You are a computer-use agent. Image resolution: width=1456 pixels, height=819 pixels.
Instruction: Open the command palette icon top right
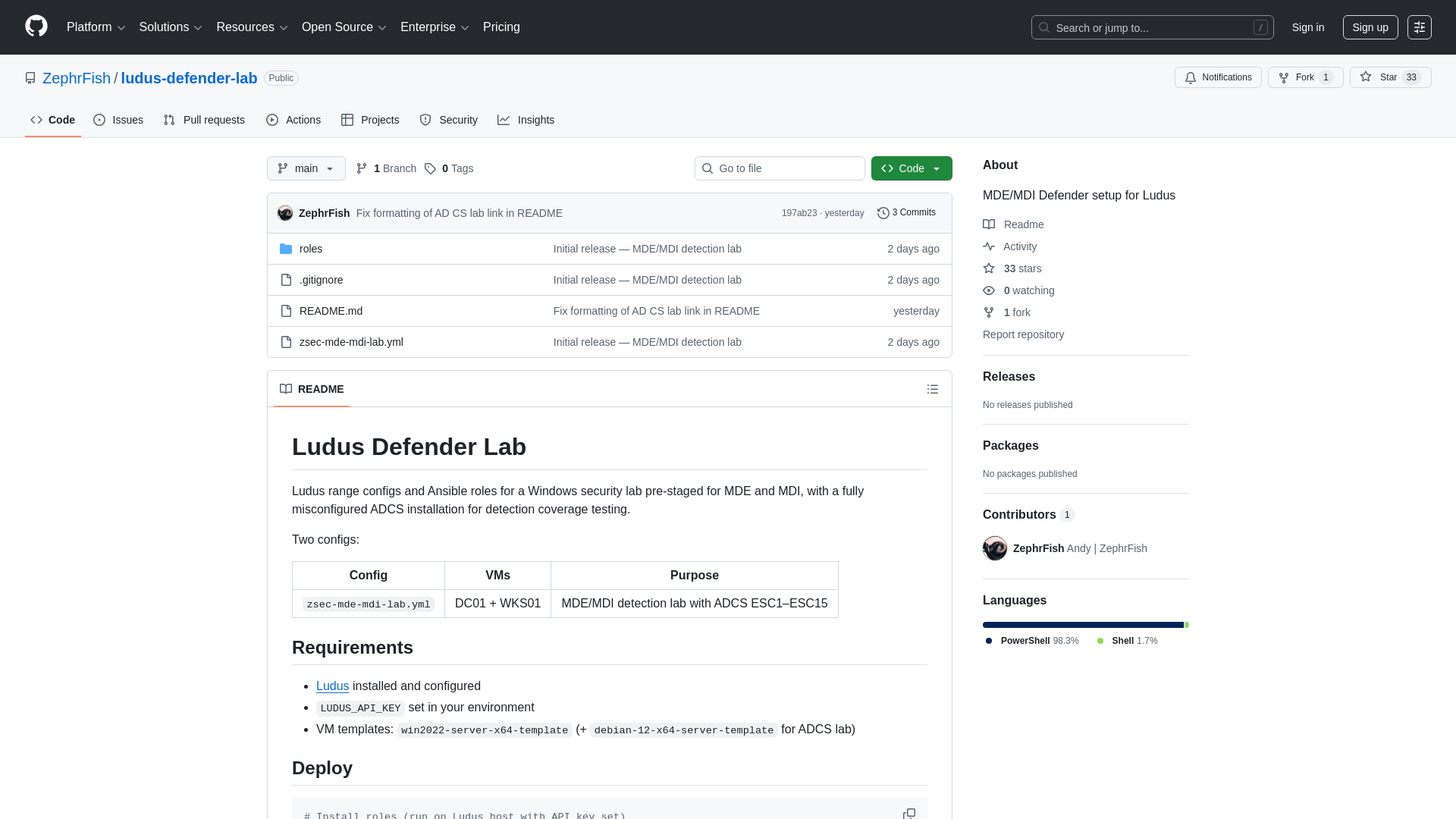[1420, 27]
